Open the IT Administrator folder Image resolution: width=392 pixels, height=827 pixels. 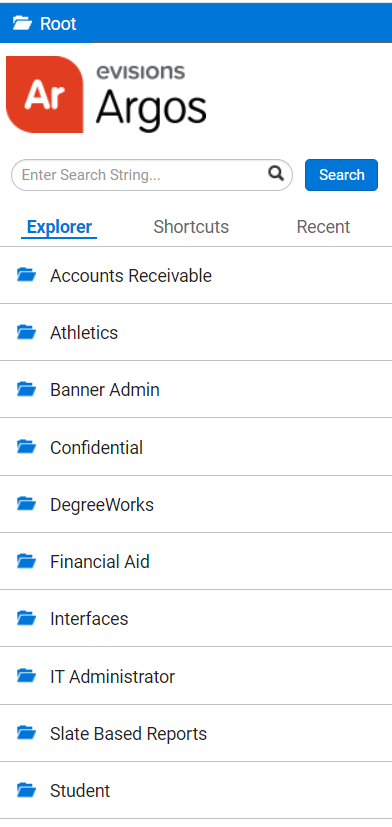(196, 676)
